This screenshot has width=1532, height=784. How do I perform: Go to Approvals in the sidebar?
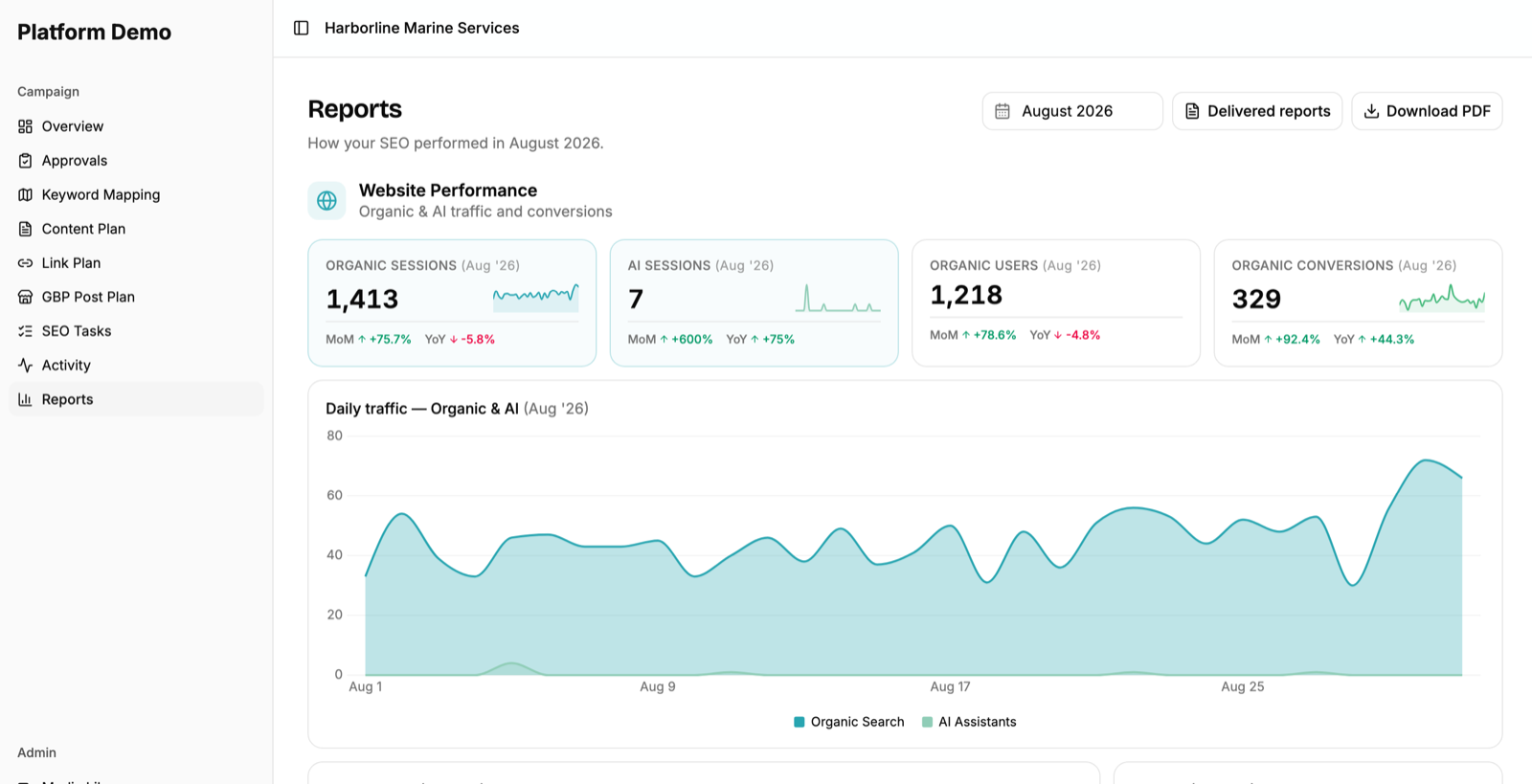tap(136, 161)
